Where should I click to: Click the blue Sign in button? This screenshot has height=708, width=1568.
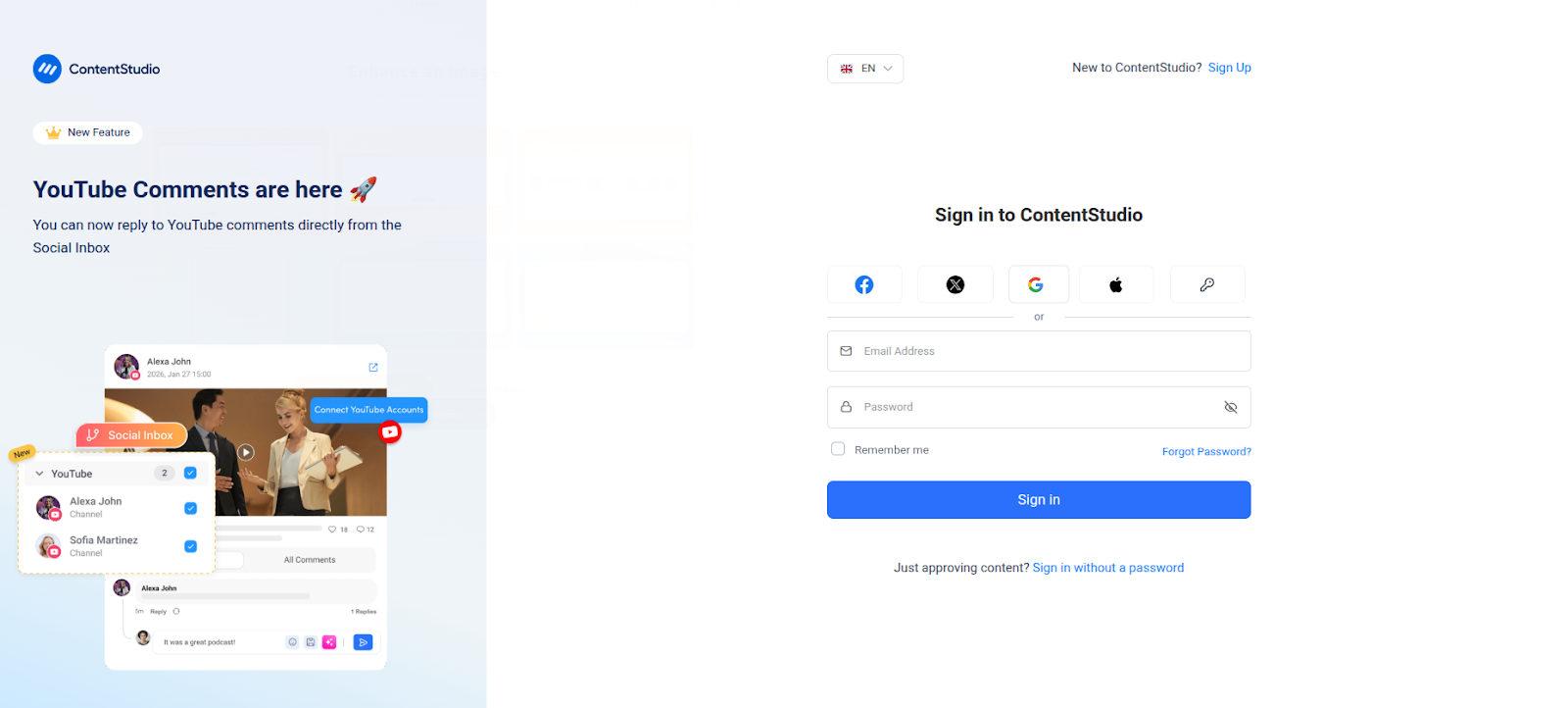1039,499
